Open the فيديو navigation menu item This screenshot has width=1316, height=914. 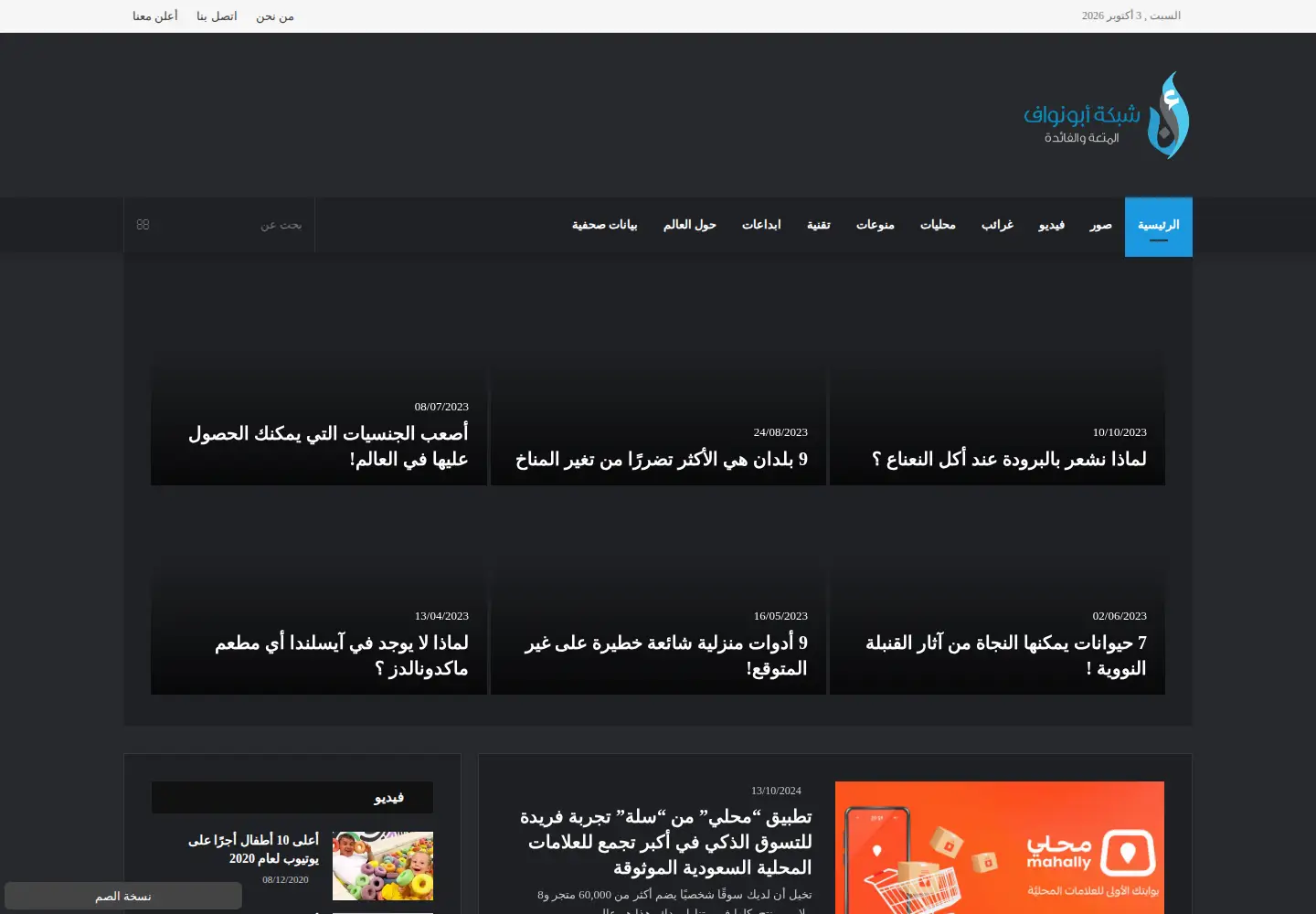pos(1051,225)
